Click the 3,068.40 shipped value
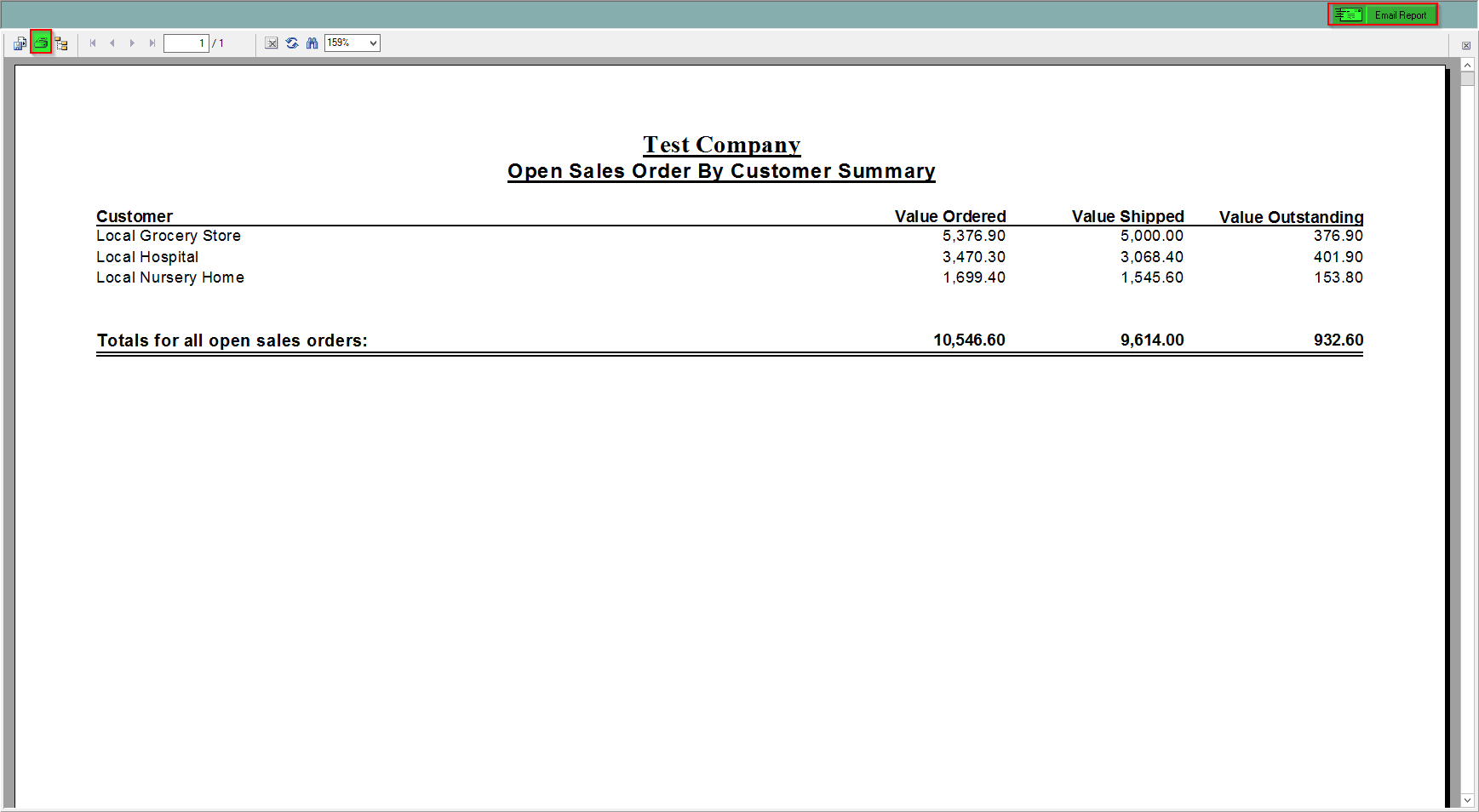The height and width of the screenshot is (812, 1479). 1152,257
